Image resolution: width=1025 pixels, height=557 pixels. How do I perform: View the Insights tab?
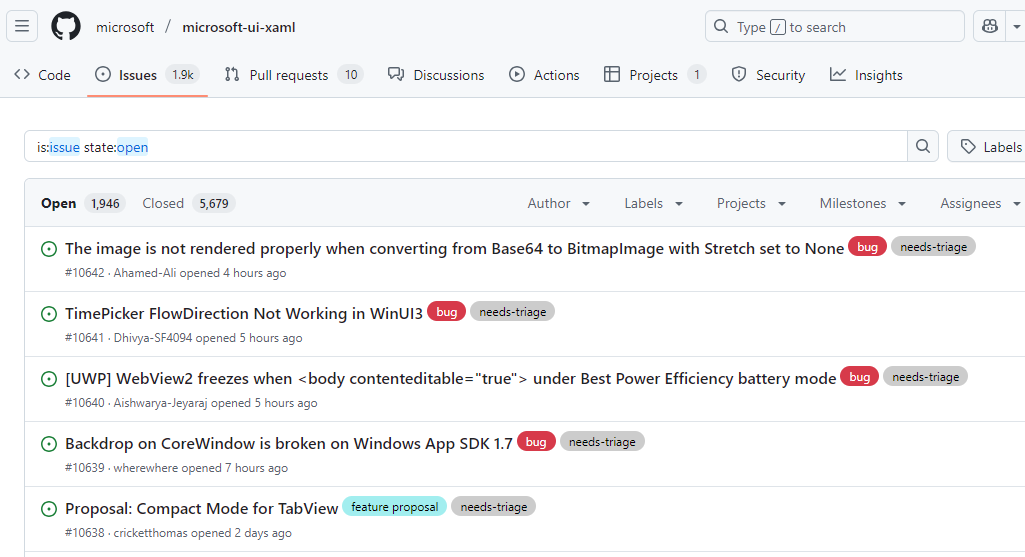(866, 75)
